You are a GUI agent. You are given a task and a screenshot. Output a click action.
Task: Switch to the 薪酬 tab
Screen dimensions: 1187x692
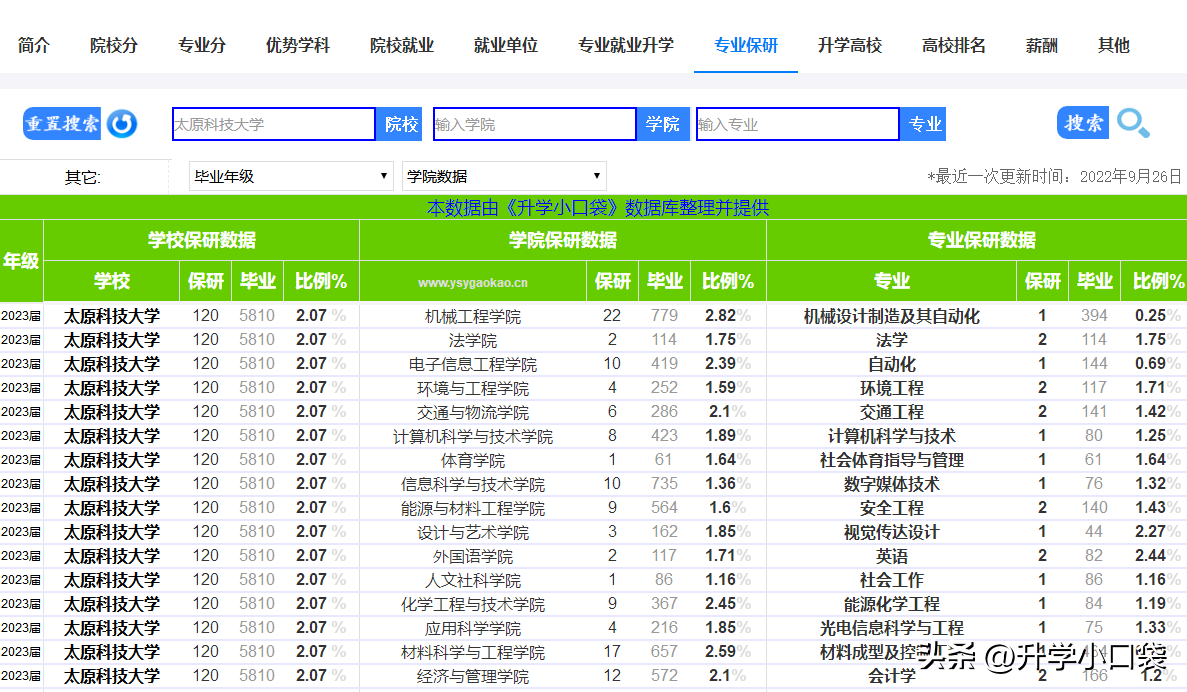tap(1041, 45)
